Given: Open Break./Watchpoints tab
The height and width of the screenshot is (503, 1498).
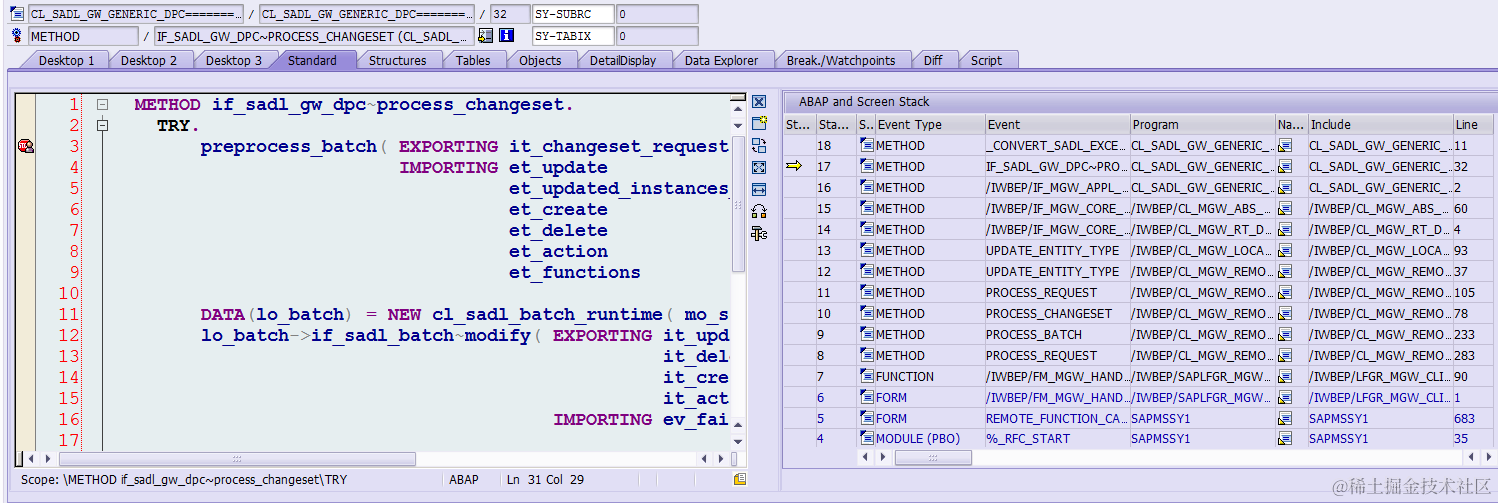Looking at the screenshot, I should (x=840, y=60).
